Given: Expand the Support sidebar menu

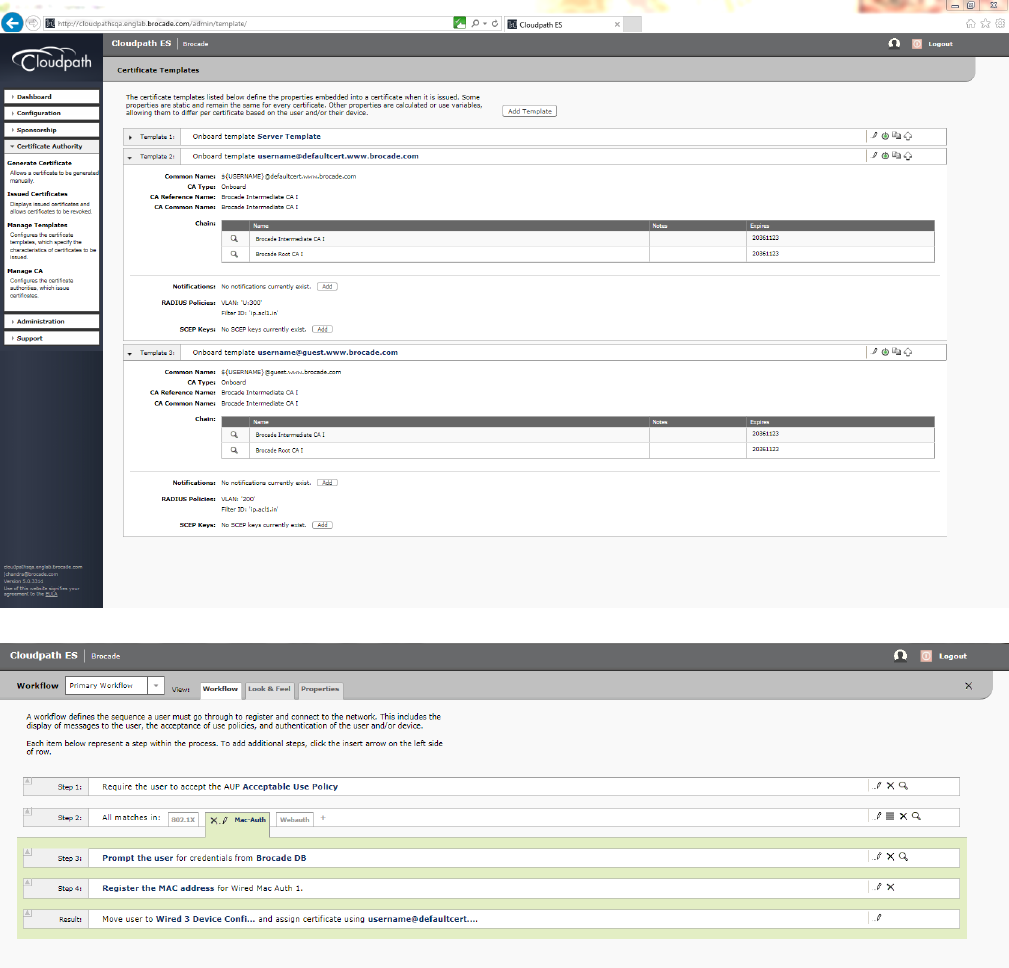Looking at the screenshot, I should pos(51,338).
